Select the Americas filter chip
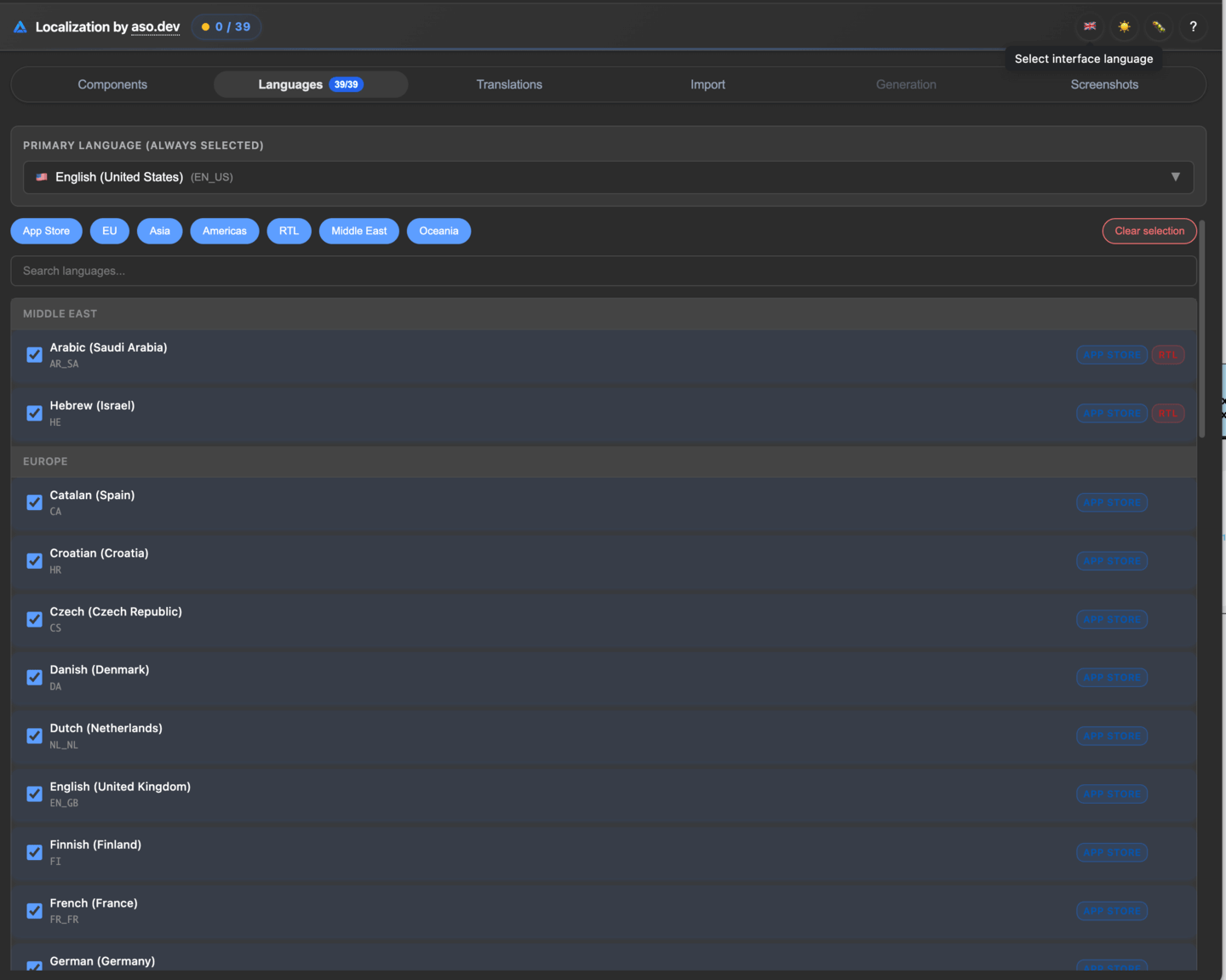Viewport: 1226px width, 980px height. pos(225,231)
